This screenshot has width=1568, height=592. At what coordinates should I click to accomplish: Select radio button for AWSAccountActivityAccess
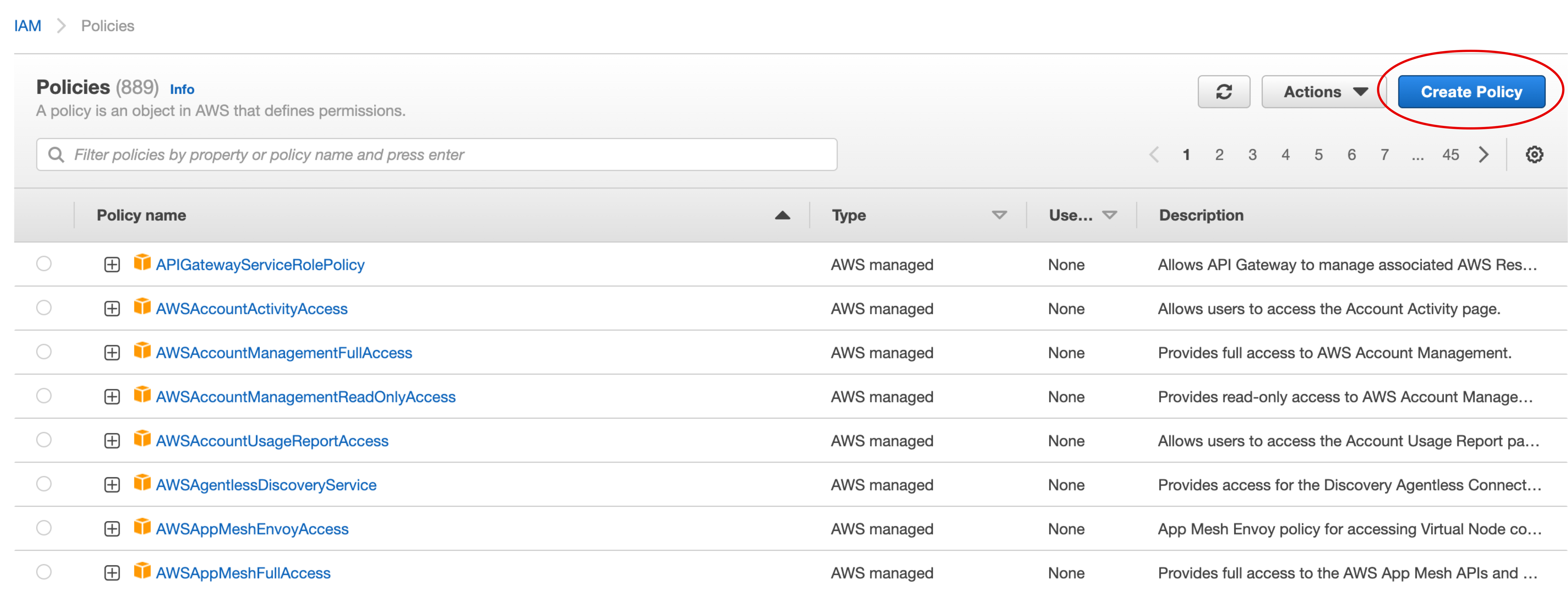coord(44,308)
